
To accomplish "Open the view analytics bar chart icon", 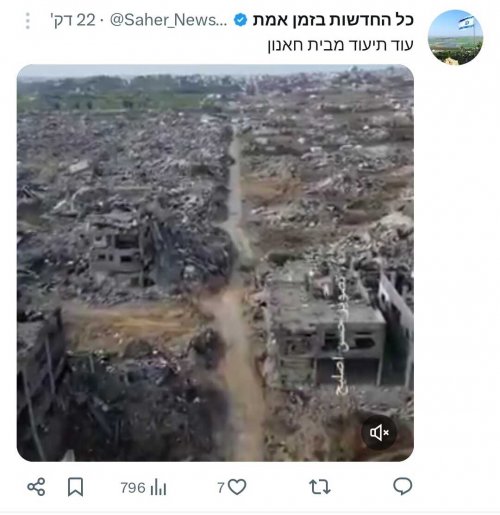I will coord(158,488).
